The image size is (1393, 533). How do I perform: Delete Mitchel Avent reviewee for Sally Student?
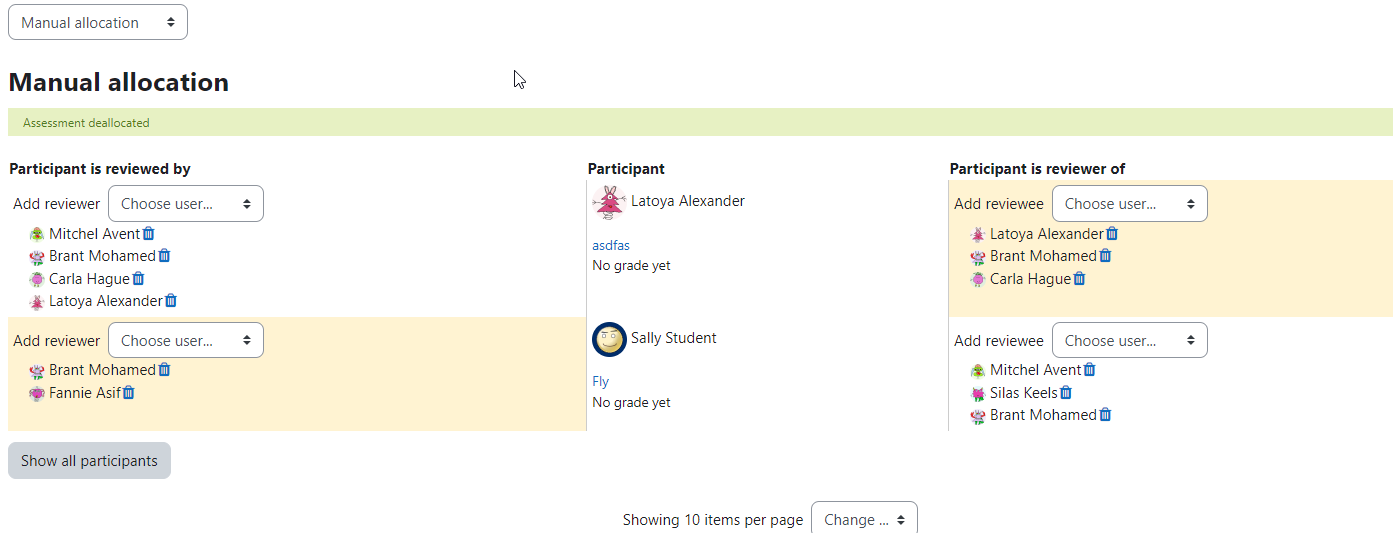coord(1090,369)
